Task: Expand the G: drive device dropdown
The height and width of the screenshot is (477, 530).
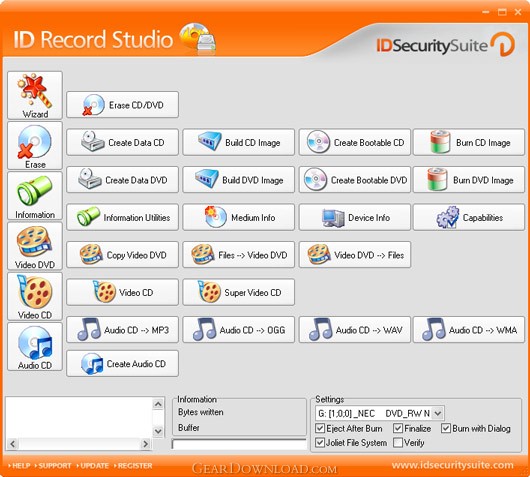Action: click(438, 413)
